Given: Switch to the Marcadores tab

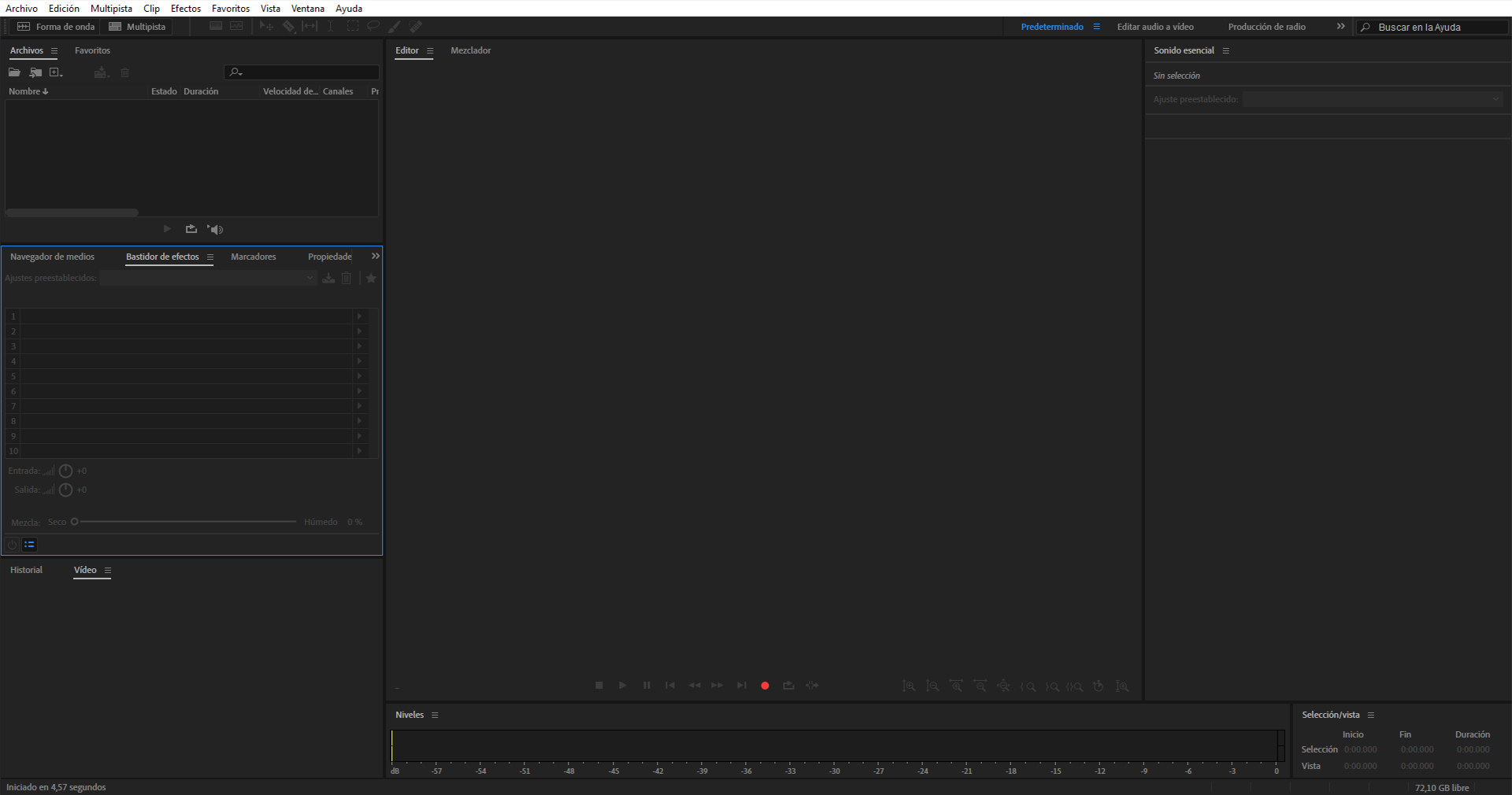Looking at the screenshot, I should tap(254, 257).
